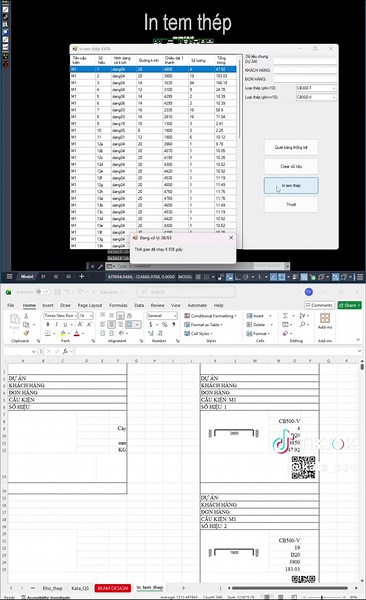The image size is (366, 600).
Task: Expand Format as Table menu
Action: 203,324
